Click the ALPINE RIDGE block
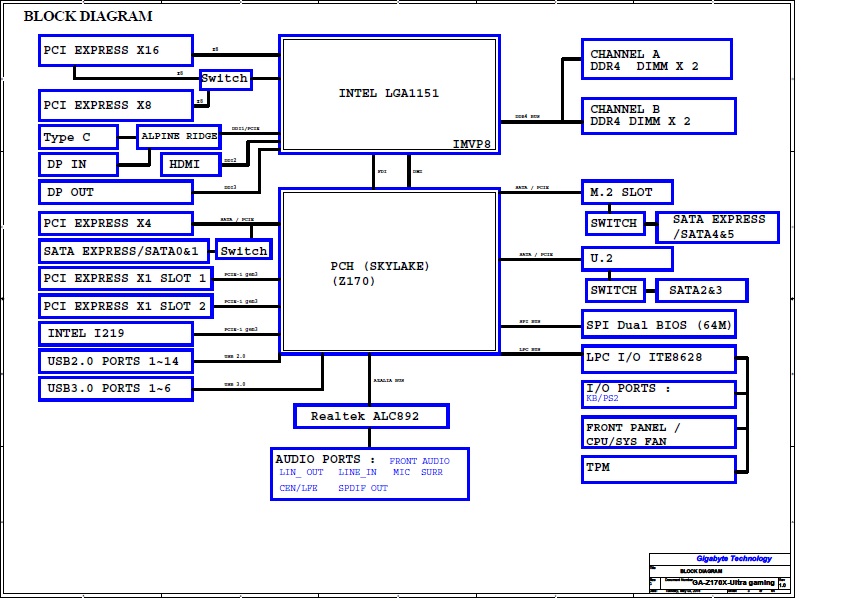 pos(178,136)
